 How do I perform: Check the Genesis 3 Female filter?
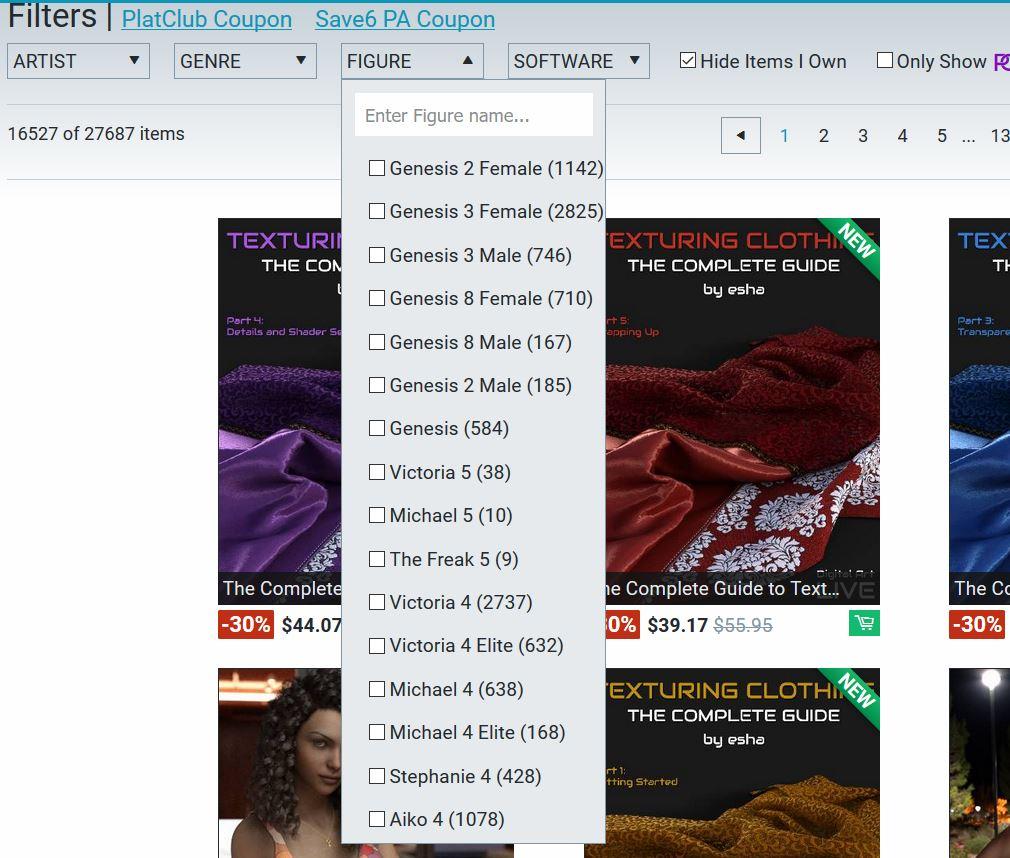tap(377, 211)
